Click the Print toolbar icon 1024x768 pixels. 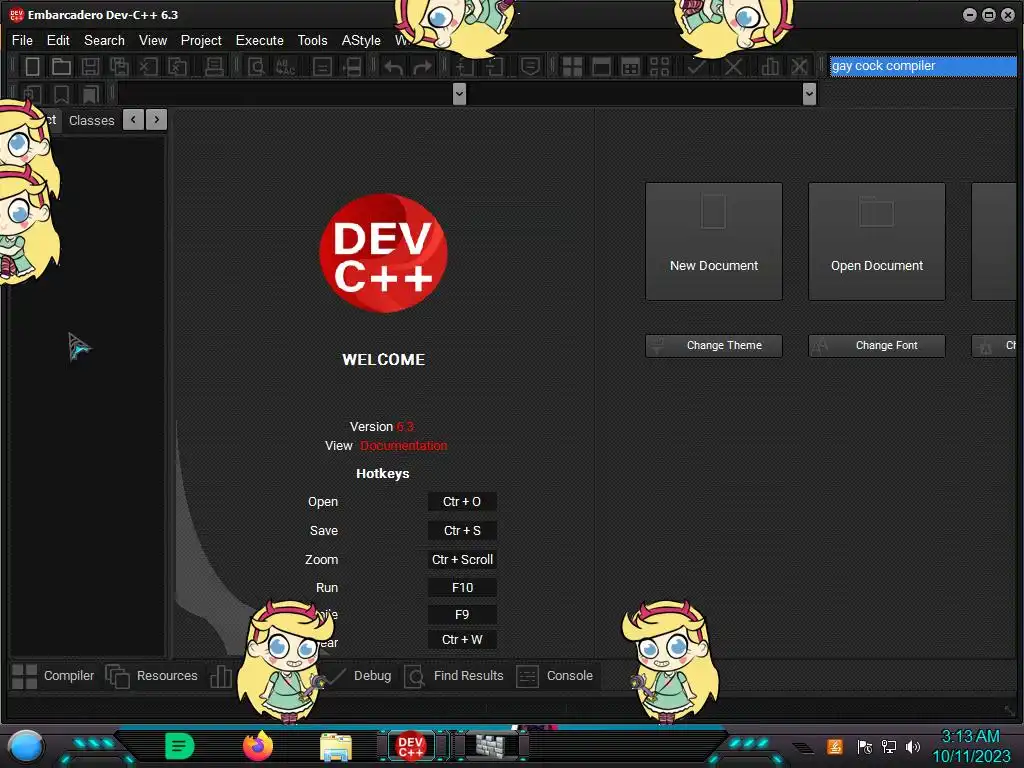click(214, 66)
